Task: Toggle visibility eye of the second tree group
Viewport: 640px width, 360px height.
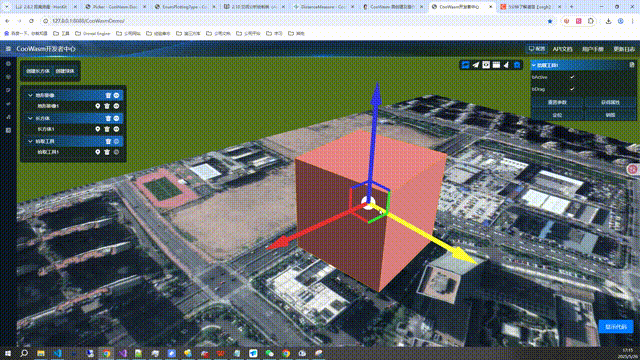Action: 117,118
